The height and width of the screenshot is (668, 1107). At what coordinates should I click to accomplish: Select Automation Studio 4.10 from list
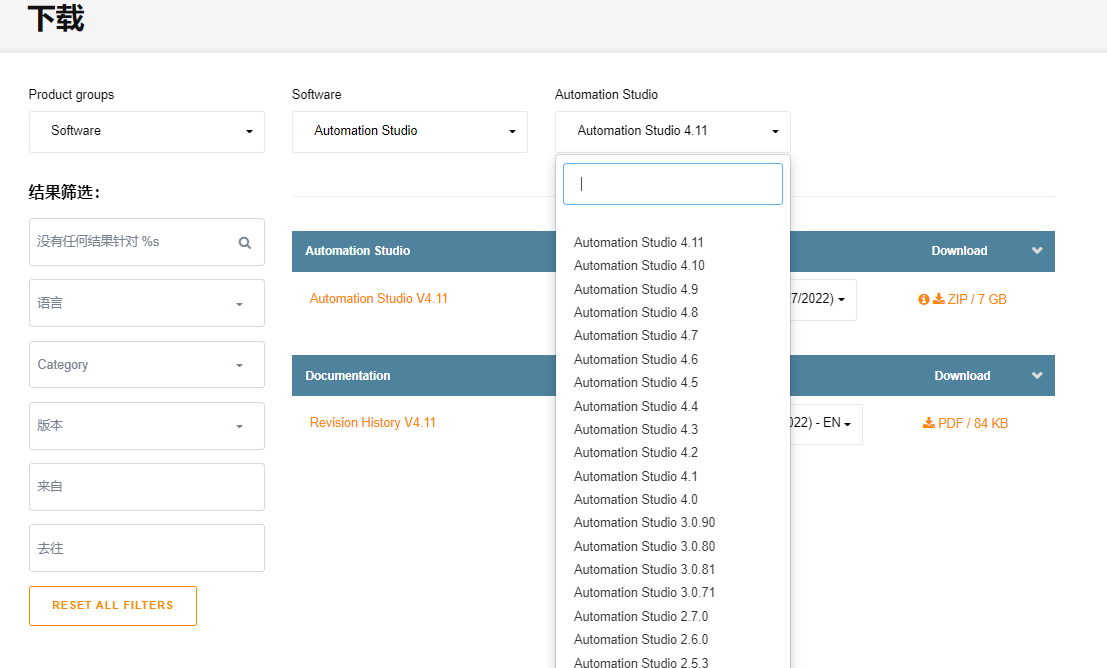point(639,266)
